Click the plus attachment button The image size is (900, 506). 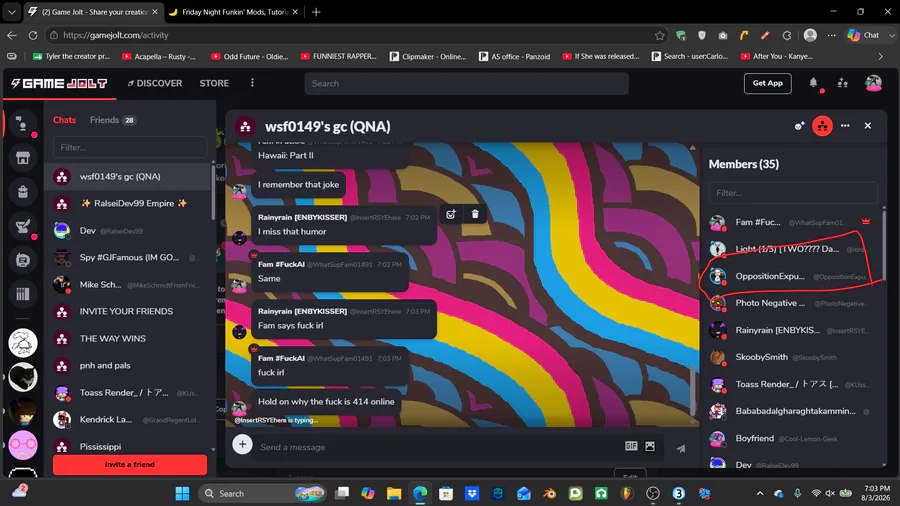tap(242, 444)
